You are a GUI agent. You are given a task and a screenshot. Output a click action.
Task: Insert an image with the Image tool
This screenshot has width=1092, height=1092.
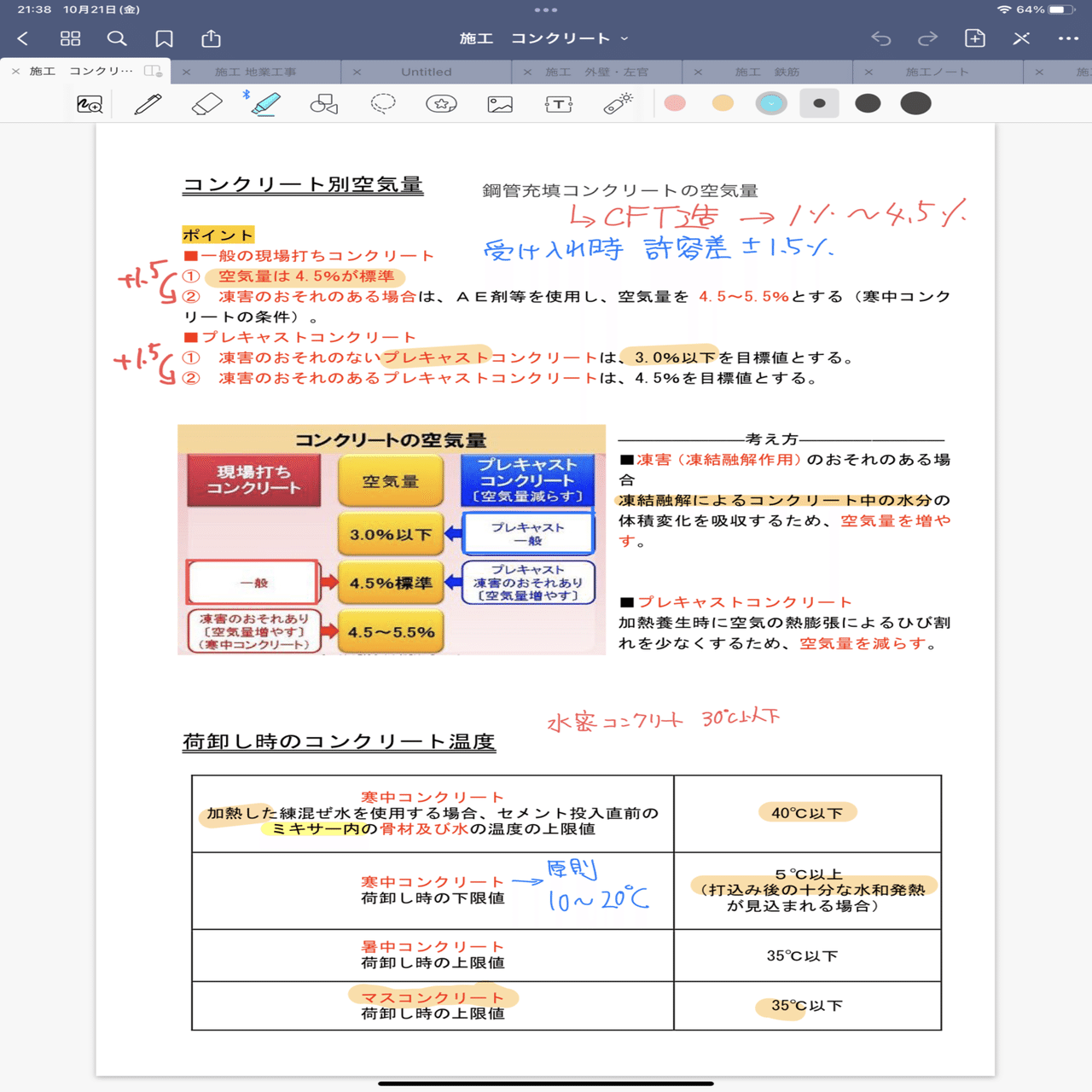499,103
